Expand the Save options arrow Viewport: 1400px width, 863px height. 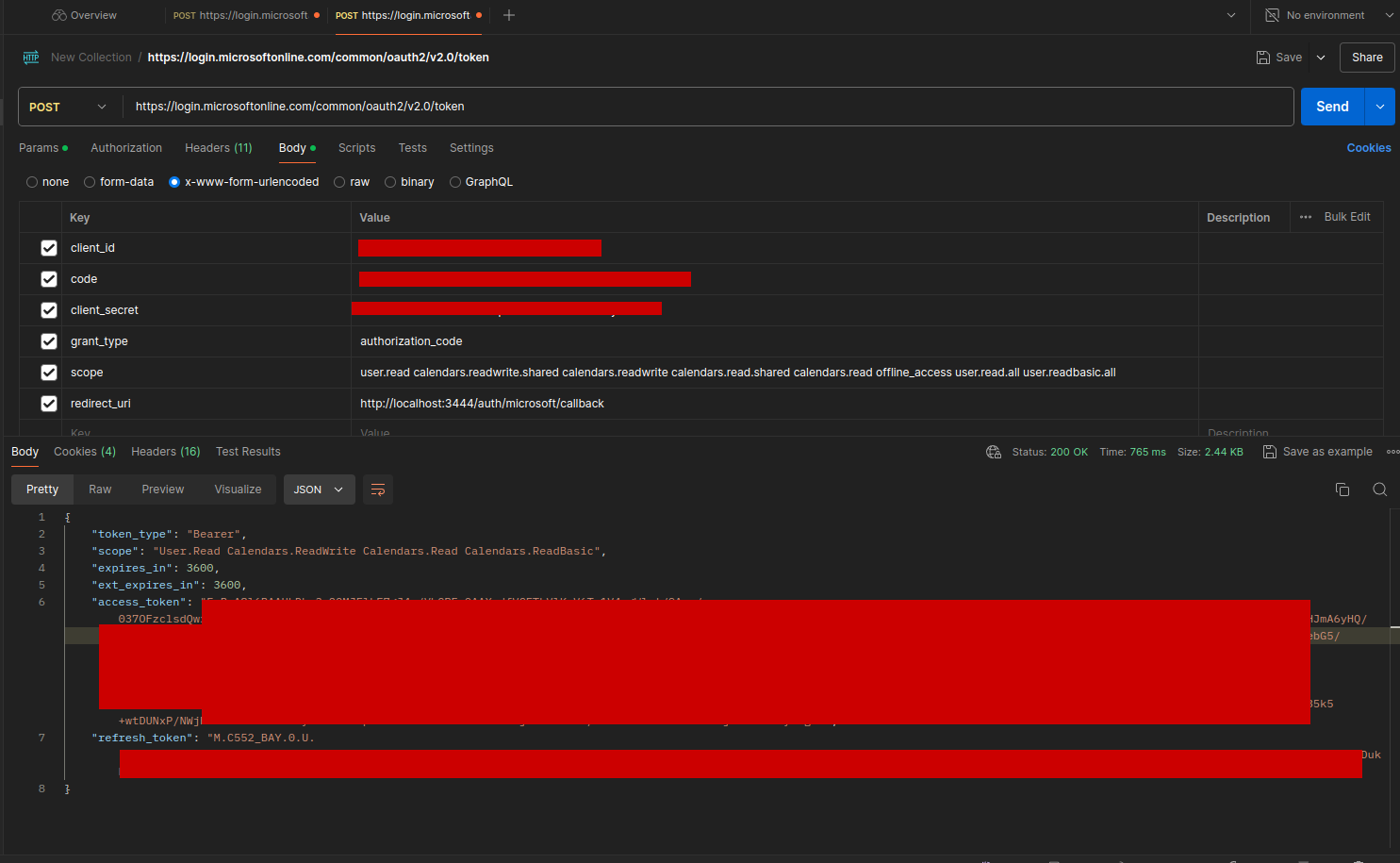(1321, 58)
